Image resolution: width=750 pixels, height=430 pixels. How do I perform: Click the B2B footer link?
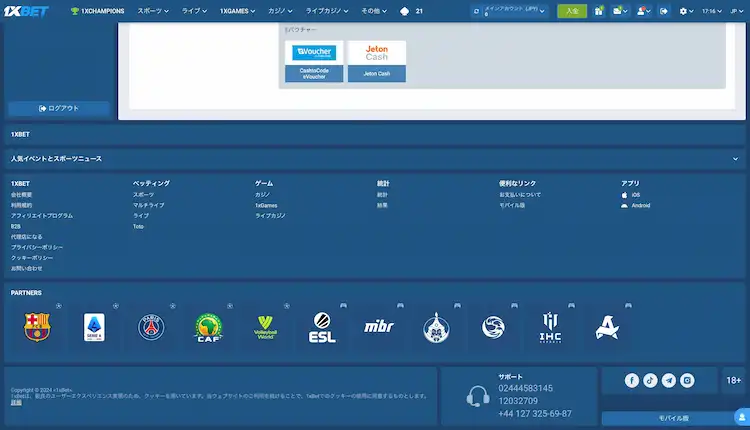click(16, 226)
